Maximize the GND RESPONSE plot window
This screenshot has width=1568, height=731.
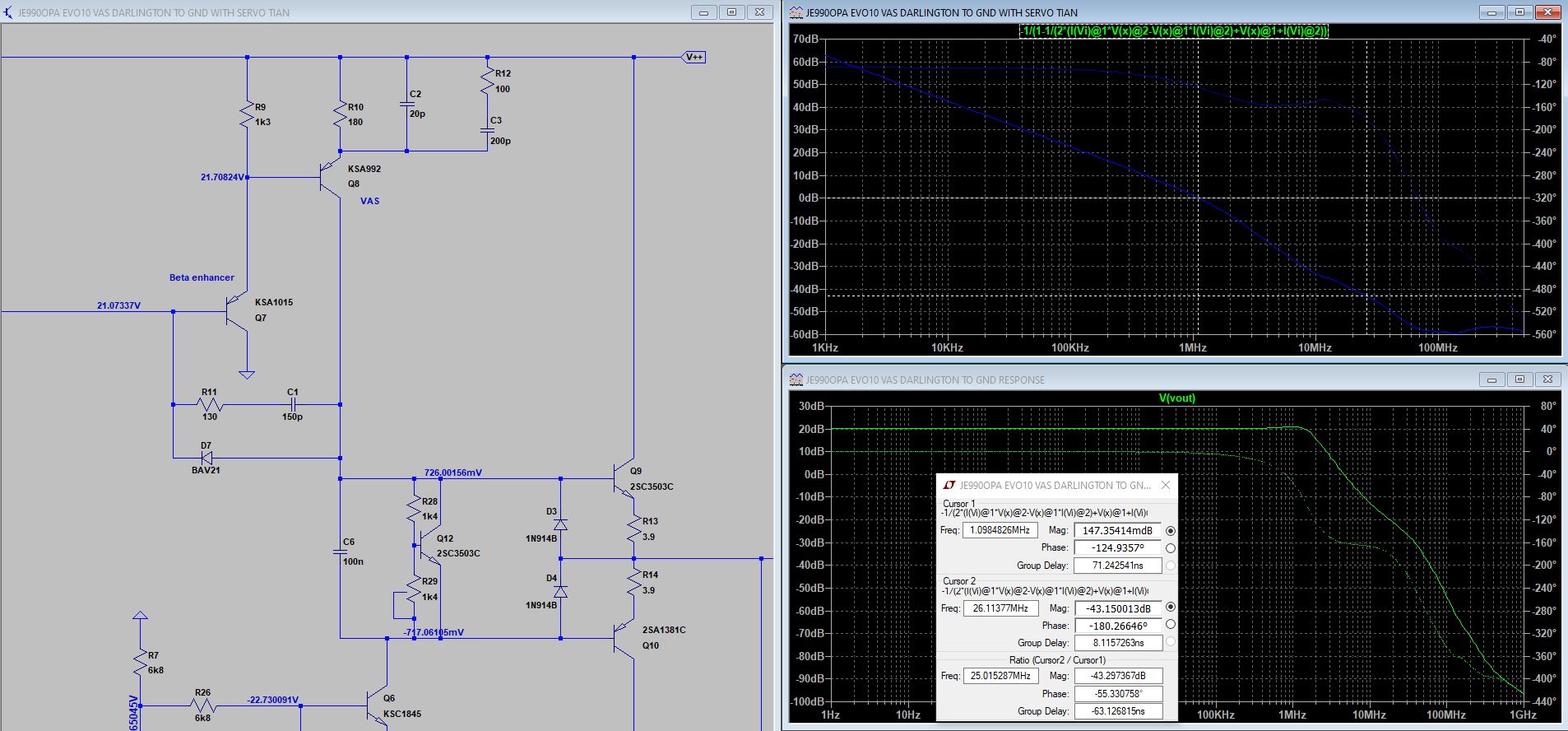click(1519, 379)
